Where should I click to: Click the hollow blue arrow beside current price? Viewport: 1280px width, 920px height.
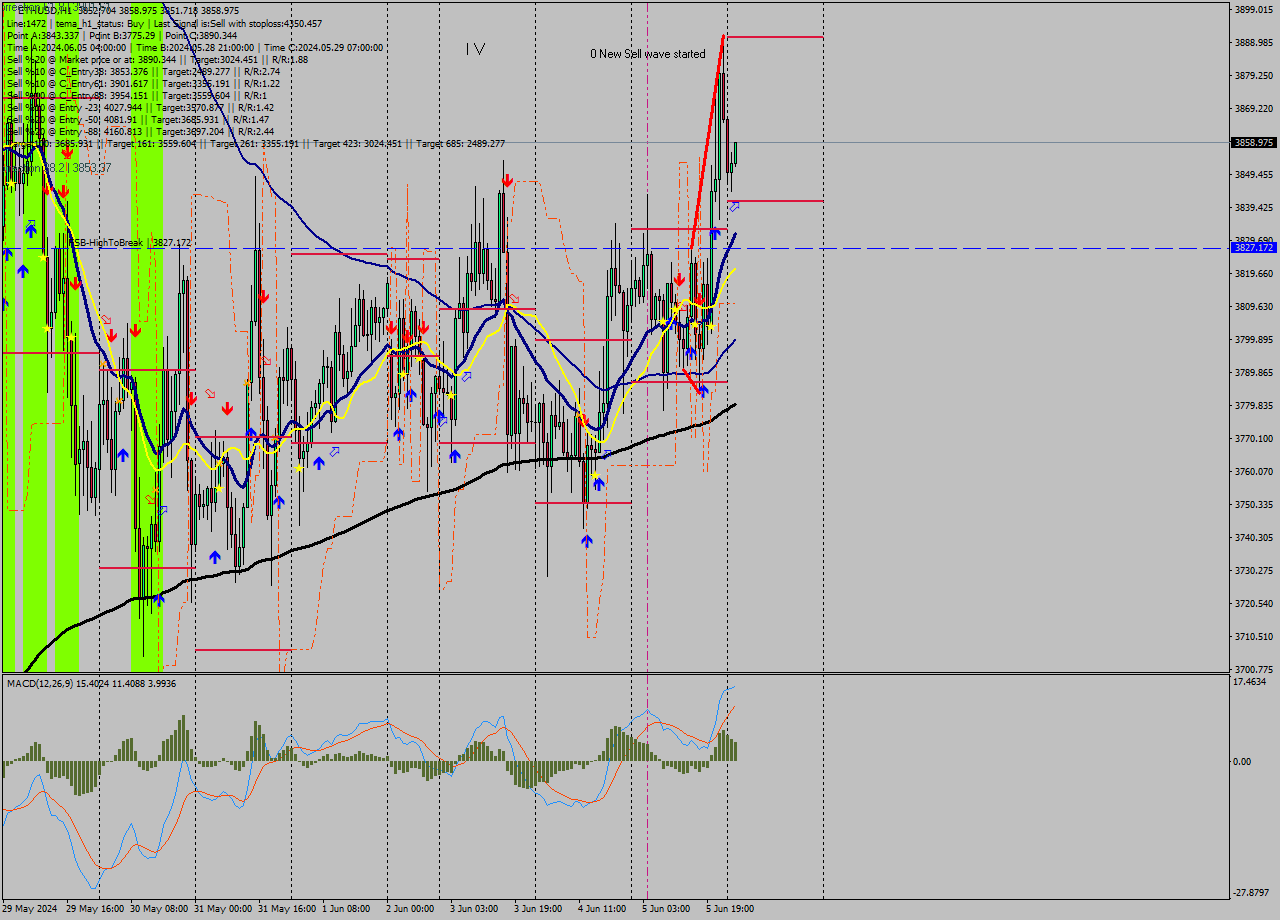pos(734,207)
